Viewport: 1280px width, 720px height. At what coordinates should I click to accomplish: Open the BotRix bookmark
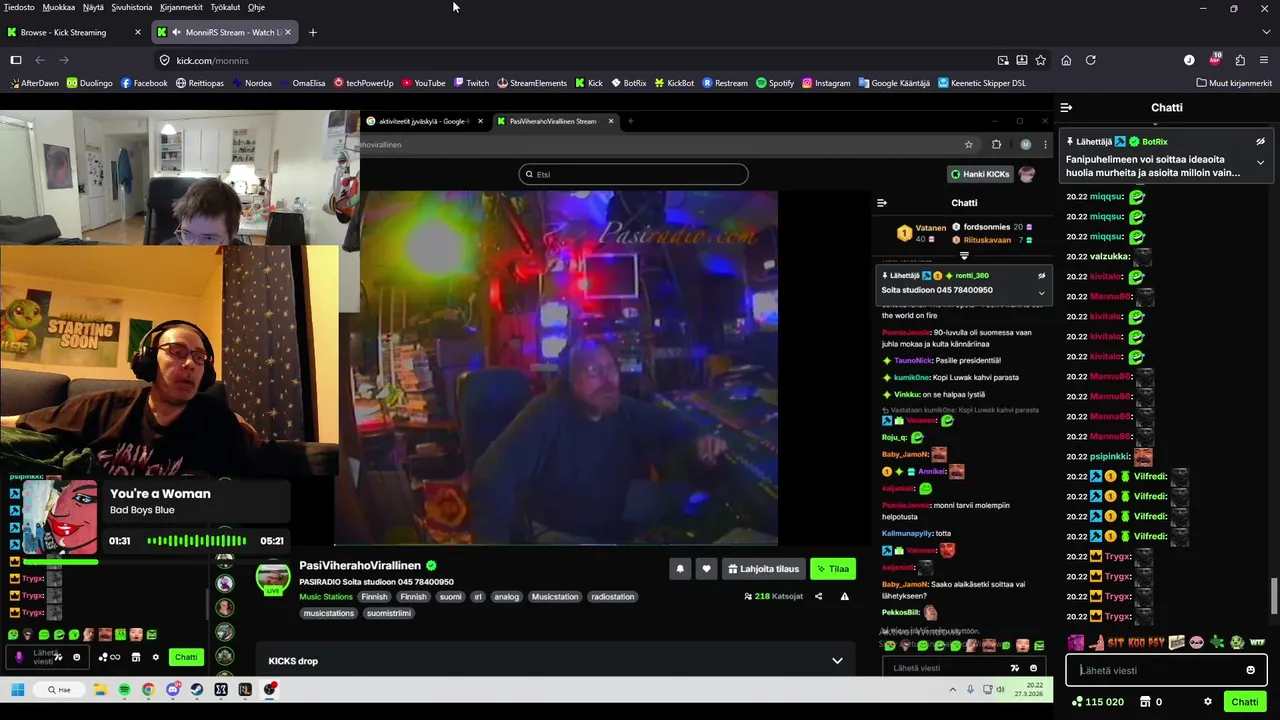(628, 83)
